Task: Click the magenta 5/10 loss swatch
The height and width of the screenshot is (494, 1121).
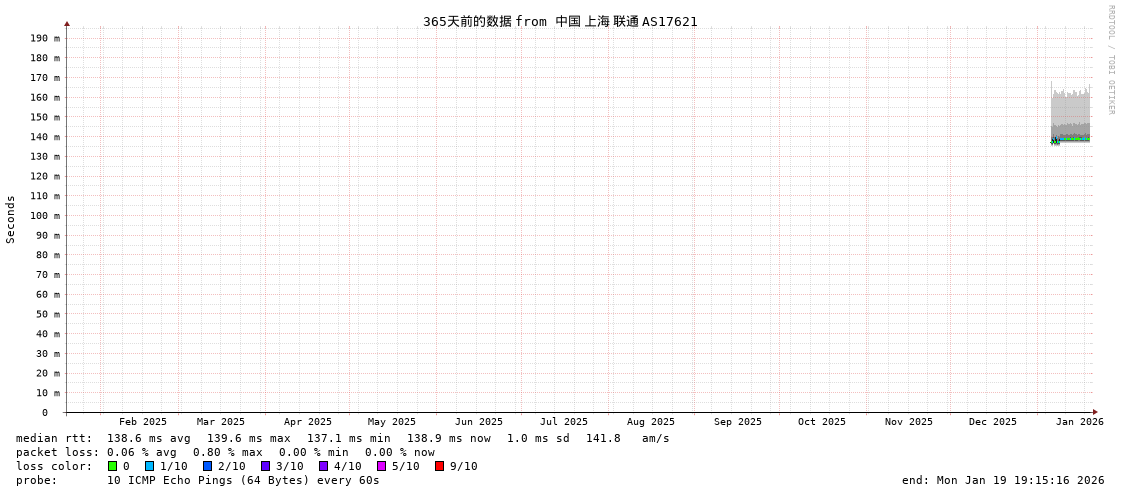Action: [382, 466]
